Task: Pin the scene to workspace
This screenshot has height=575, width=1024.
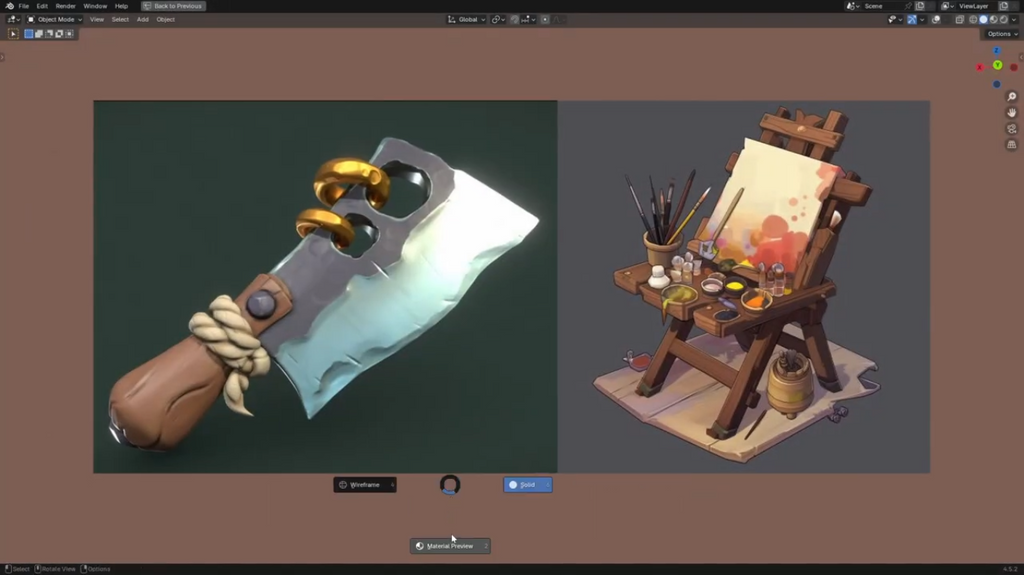Action: tap(908, 6)
